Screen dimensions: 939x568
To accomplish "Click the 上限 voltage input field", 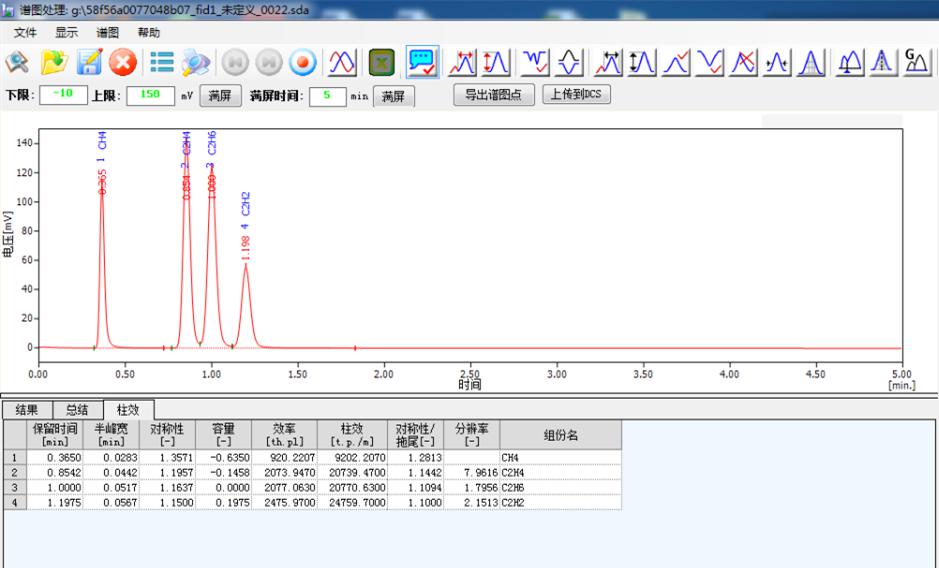I will pos(150,96).
